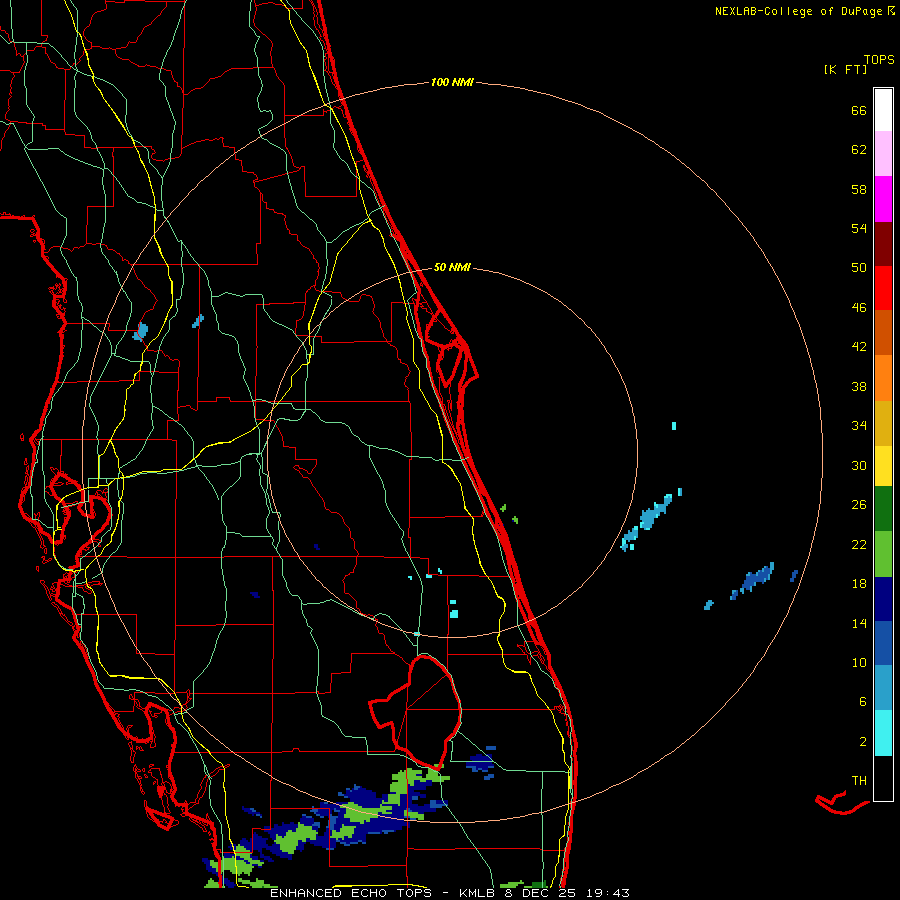The height and width of the screenshot is (900, 900).
Task: Click the 42 legend value
Action: 859,347
